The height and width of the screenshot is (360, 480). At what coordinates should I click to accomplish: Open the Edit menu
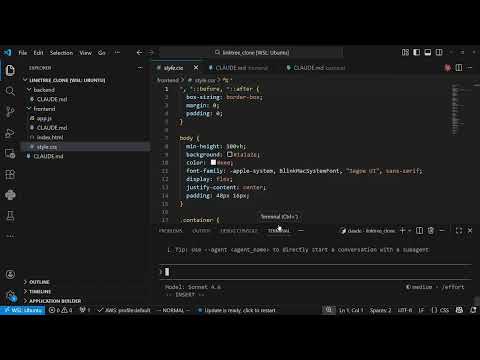tap(38, 53)
